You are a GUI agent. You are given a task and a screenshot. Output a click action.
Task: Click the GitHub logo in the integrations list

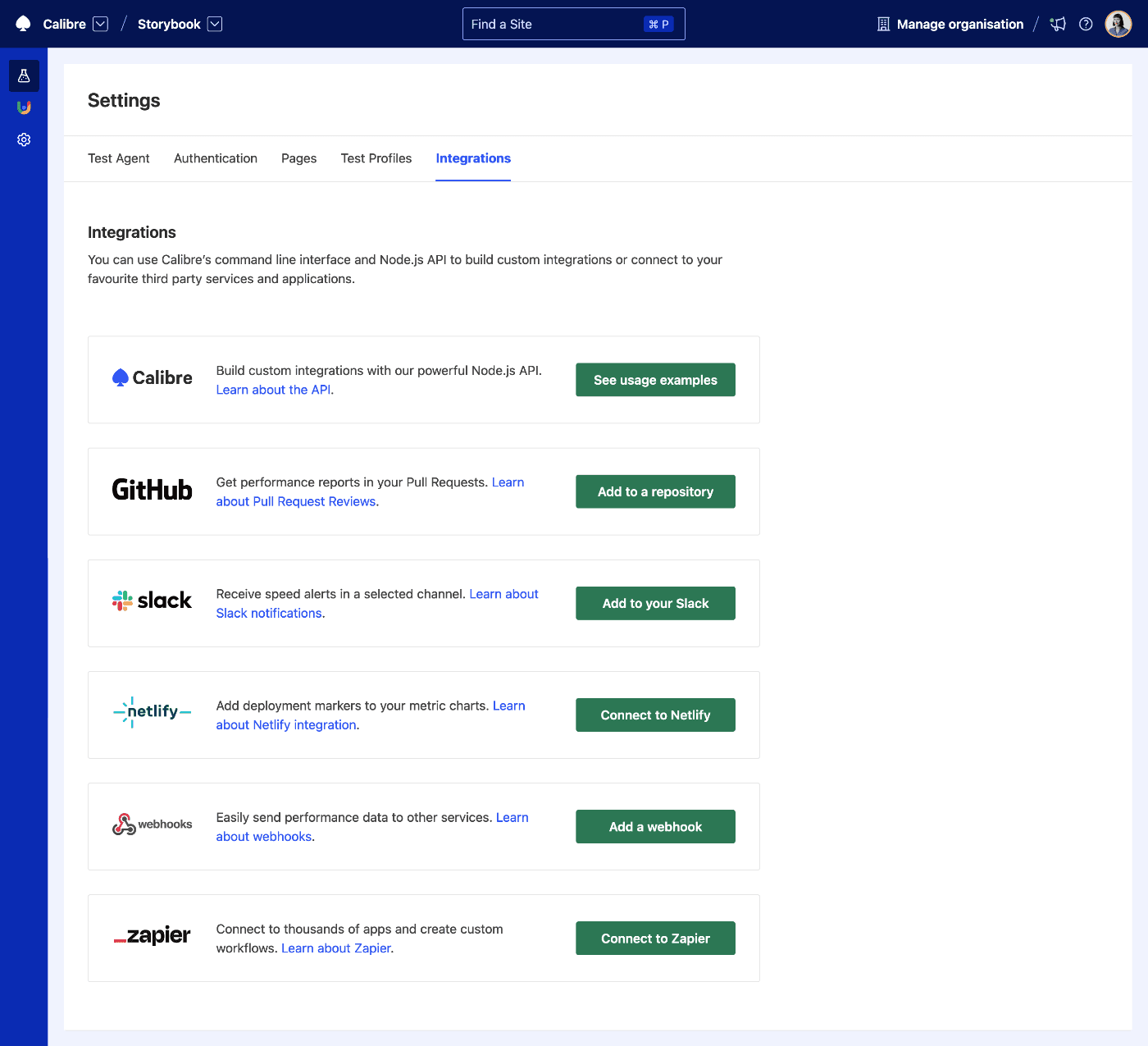pos(152,491)
